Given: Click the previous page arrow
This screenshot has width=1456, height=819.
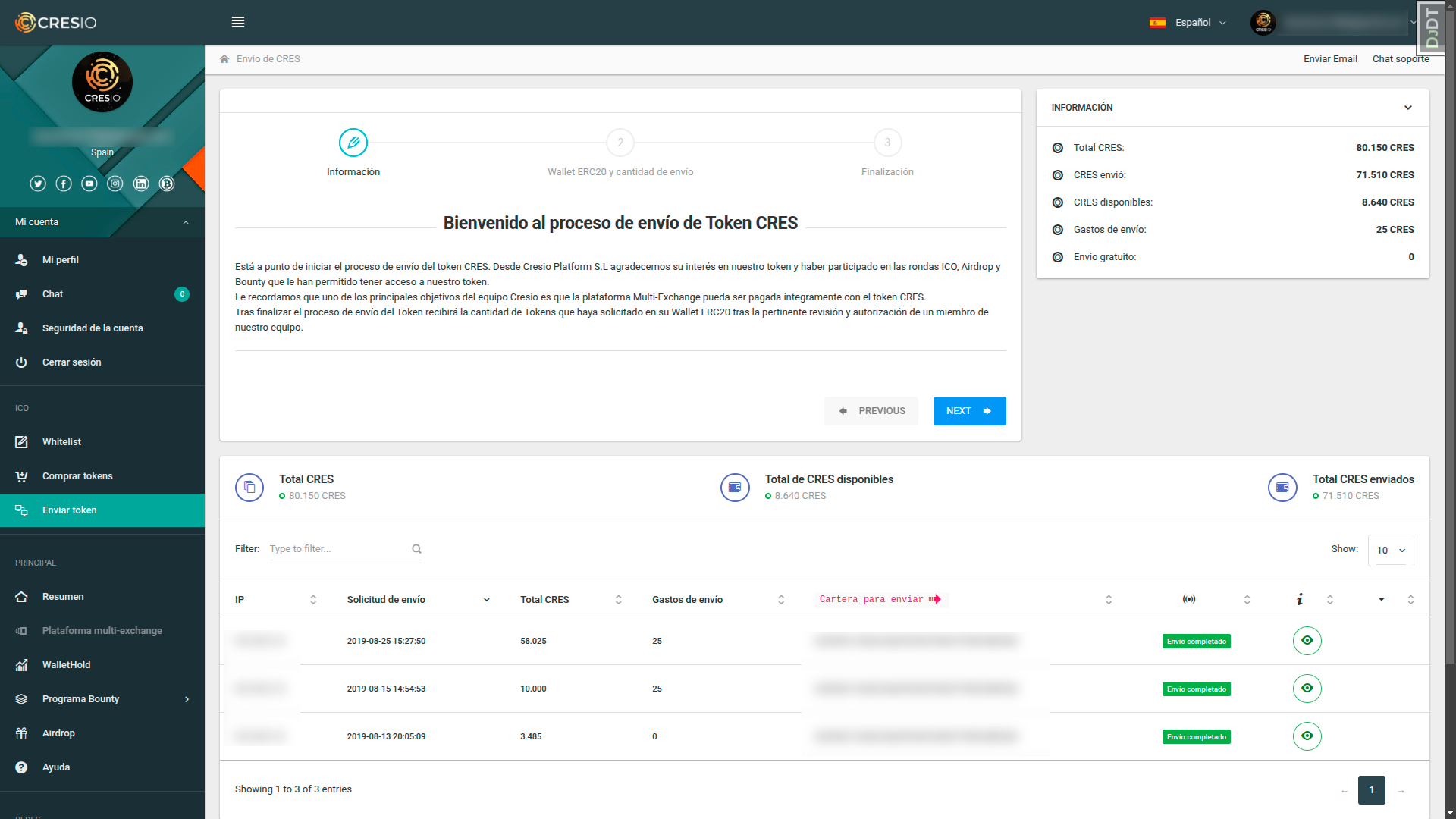Looking at the screenshot, I should (x=1345, y=791).
